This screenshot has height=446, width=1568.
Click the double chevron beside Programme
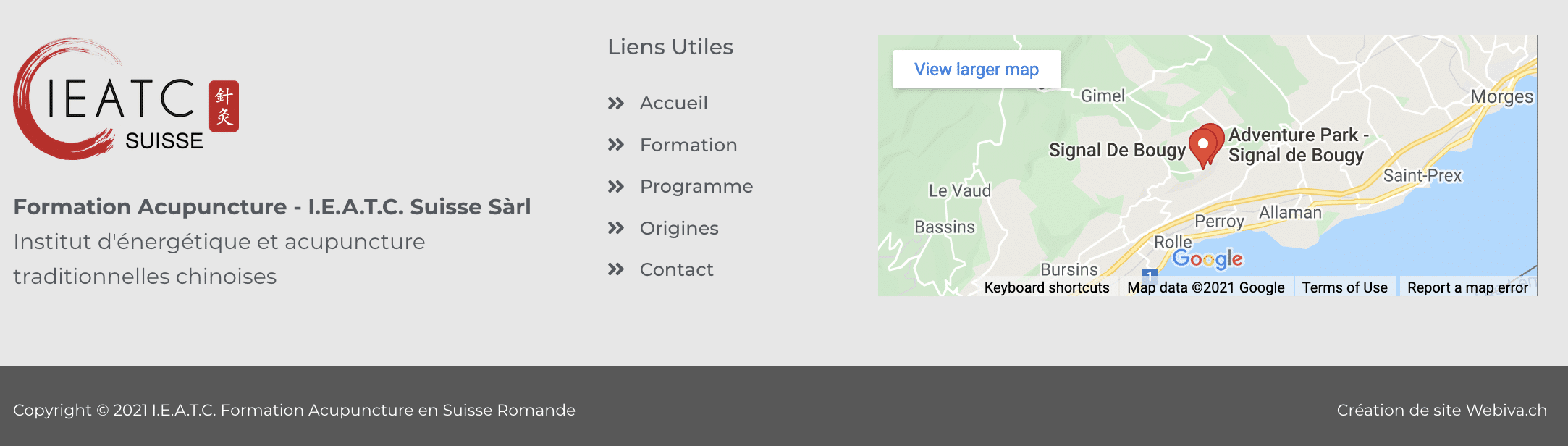[616, 187]
